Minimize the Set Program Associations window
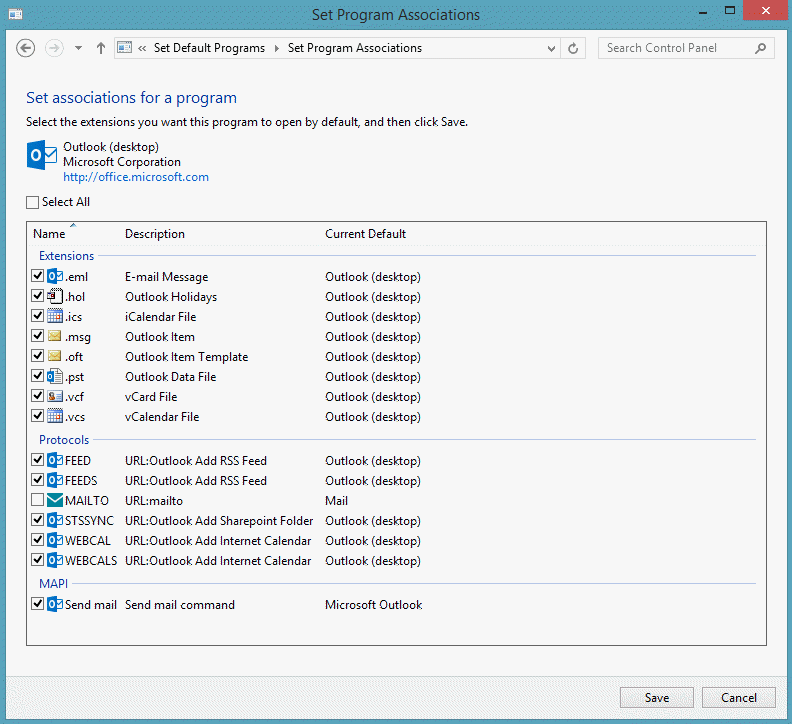Image resolution: width=792 pixels, height=724 pixels. pyautogui.click(x=703, y=11)
